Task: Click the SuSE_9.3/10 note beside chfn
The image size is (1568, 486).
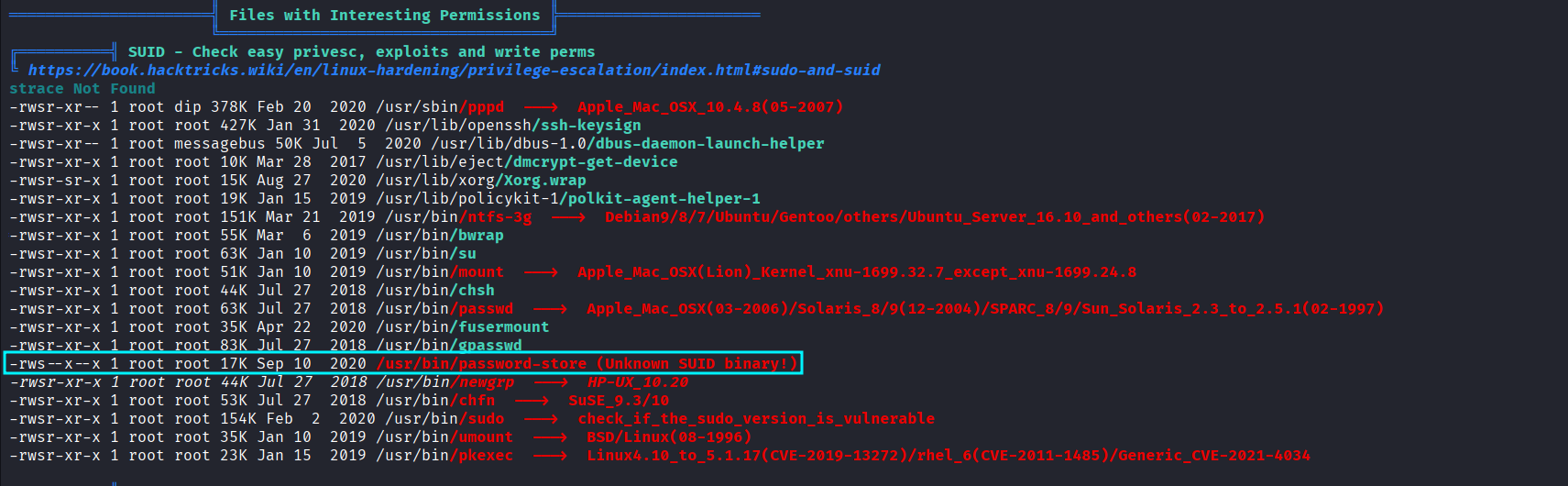Action: coord(619,401)
